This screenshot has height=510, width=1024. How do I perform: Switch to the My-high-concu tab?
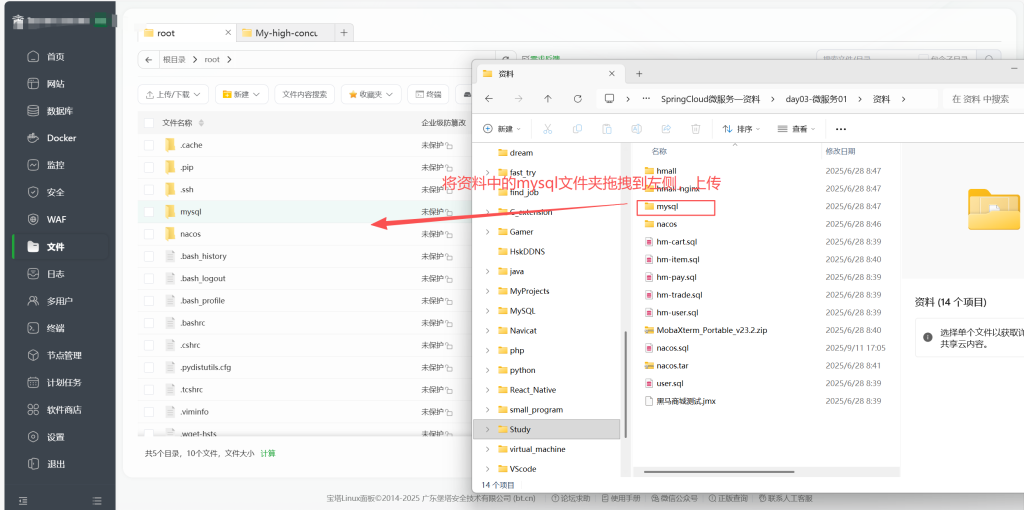pyautogui.click(x=284, y=33)
